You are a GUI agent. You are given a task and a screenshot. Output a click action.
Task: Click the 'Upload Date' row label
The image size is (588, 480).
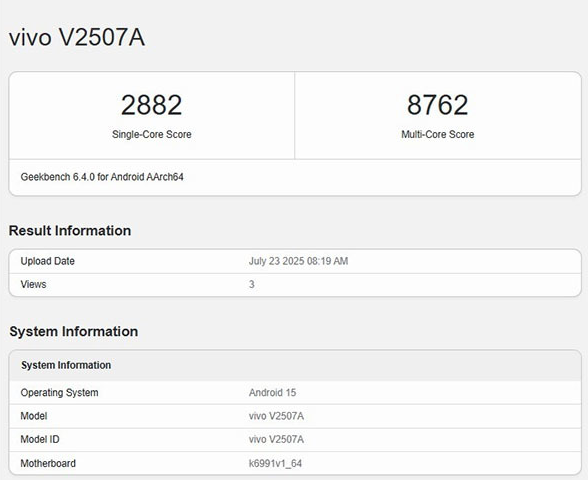(x=48, y=261)
